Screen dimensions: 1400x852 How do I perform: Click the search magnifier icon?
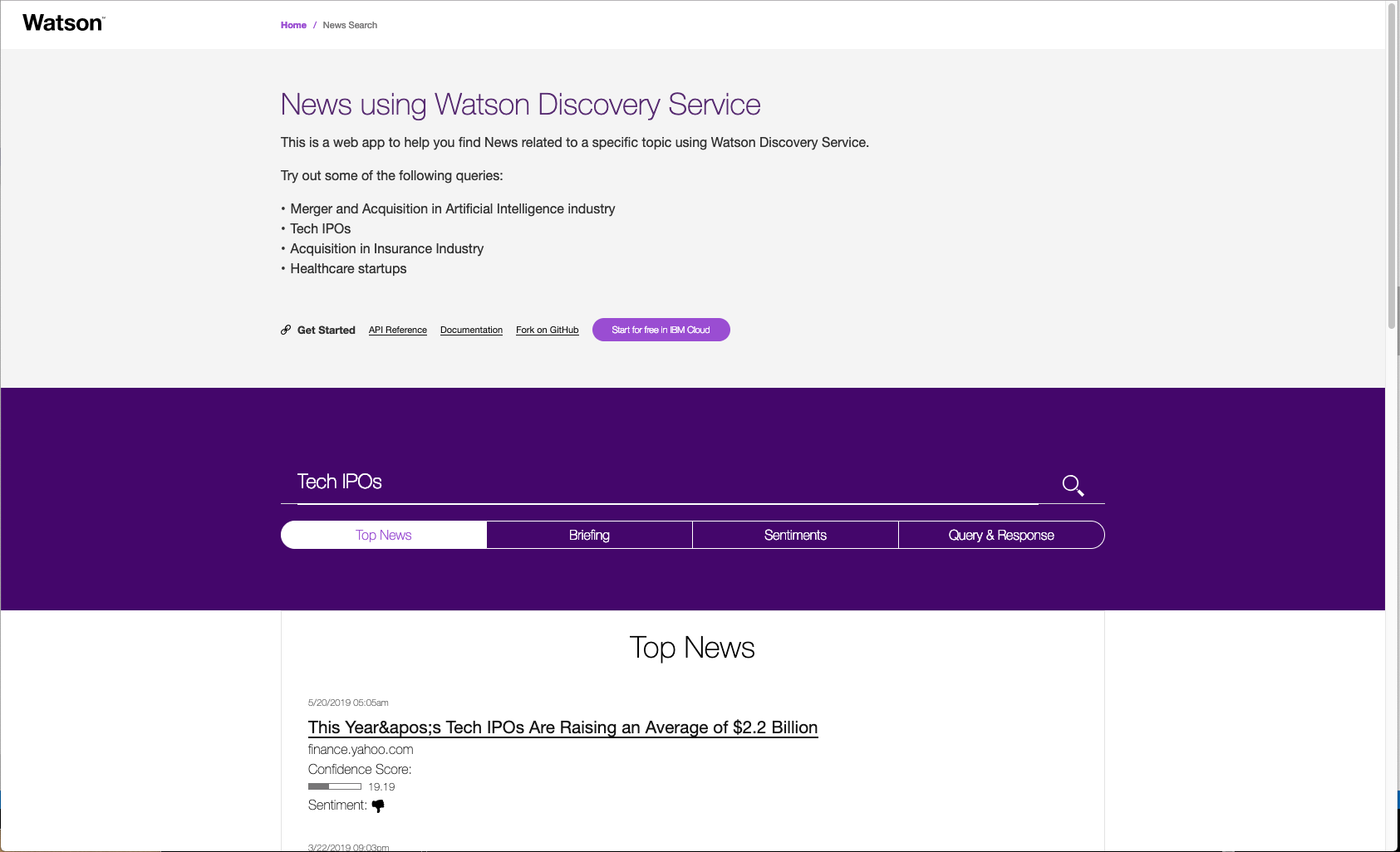pos(1073,485)
